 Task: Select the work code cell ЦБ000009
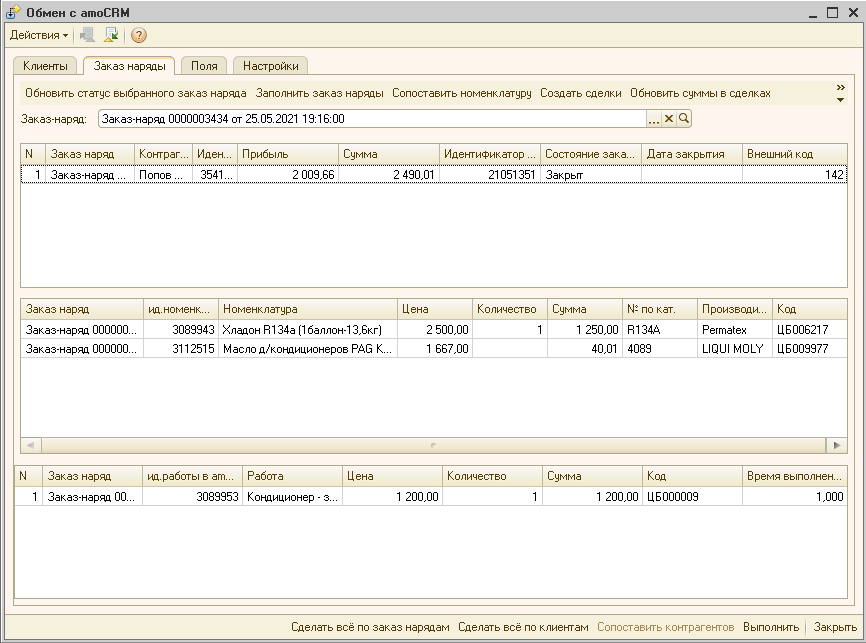[x=692, y=497]
